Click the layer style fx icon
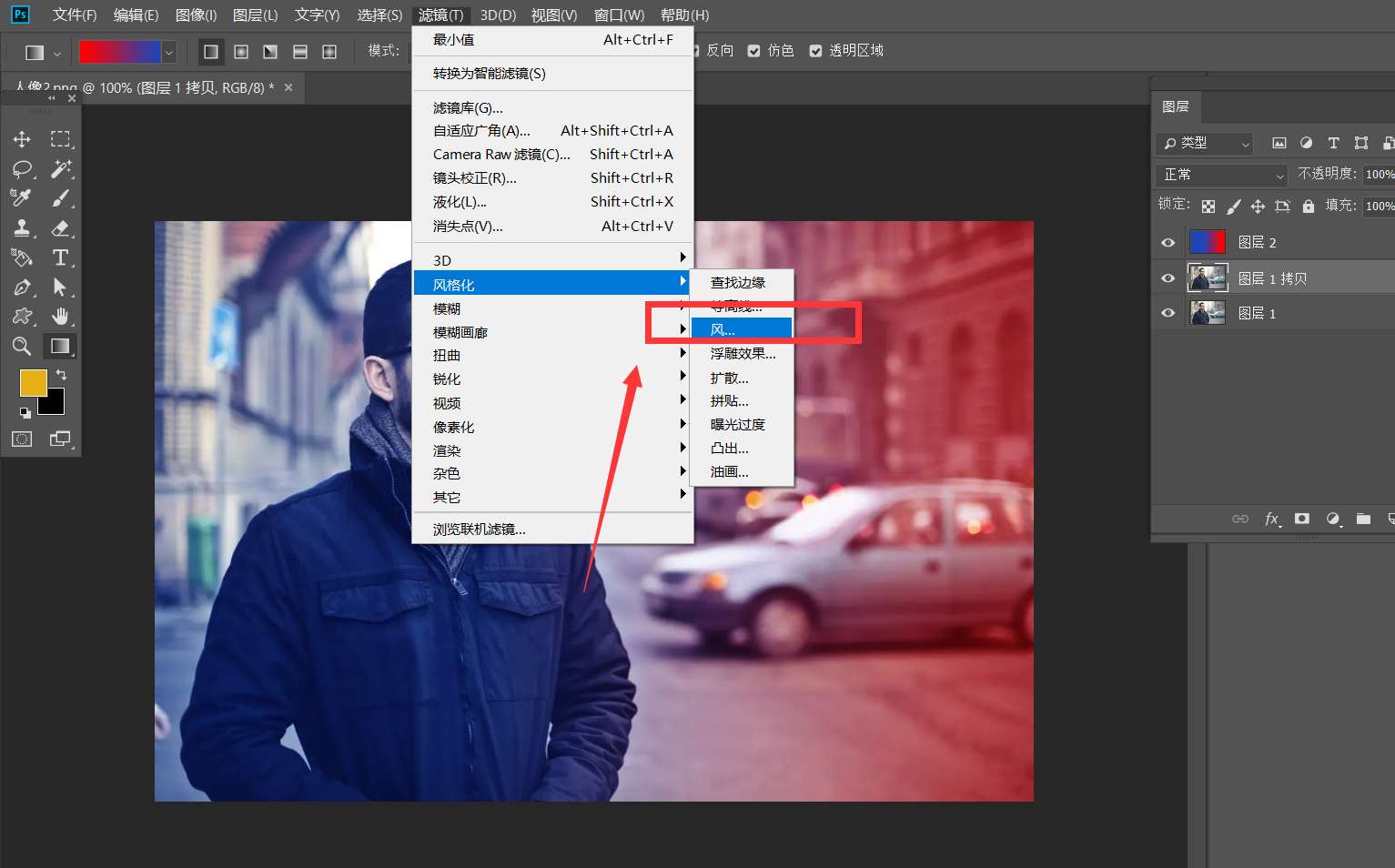 (1272, 519)
